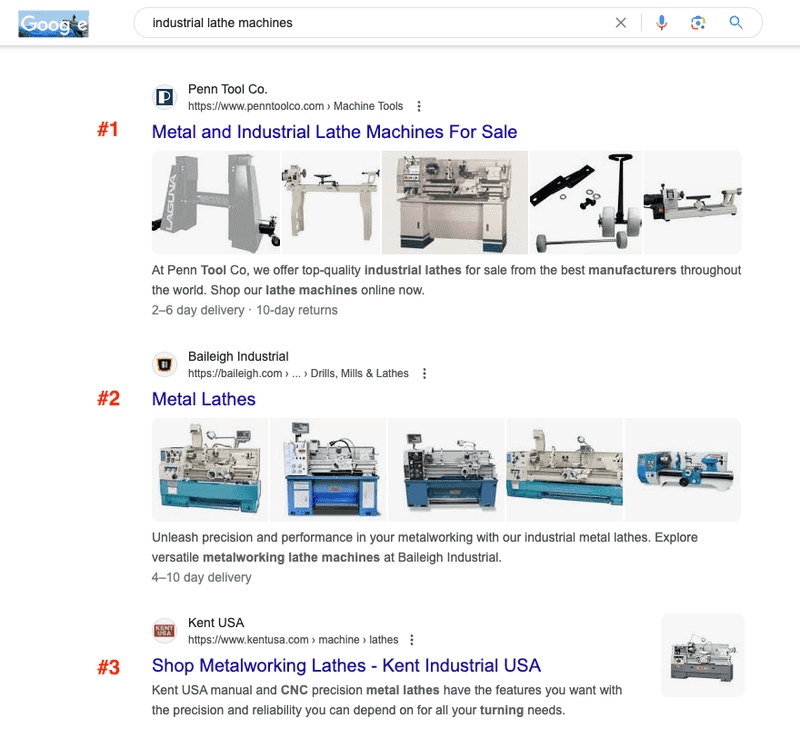800x737 pixels.
Task: Start voice search with microphone icon
Action: pos(661,22)
